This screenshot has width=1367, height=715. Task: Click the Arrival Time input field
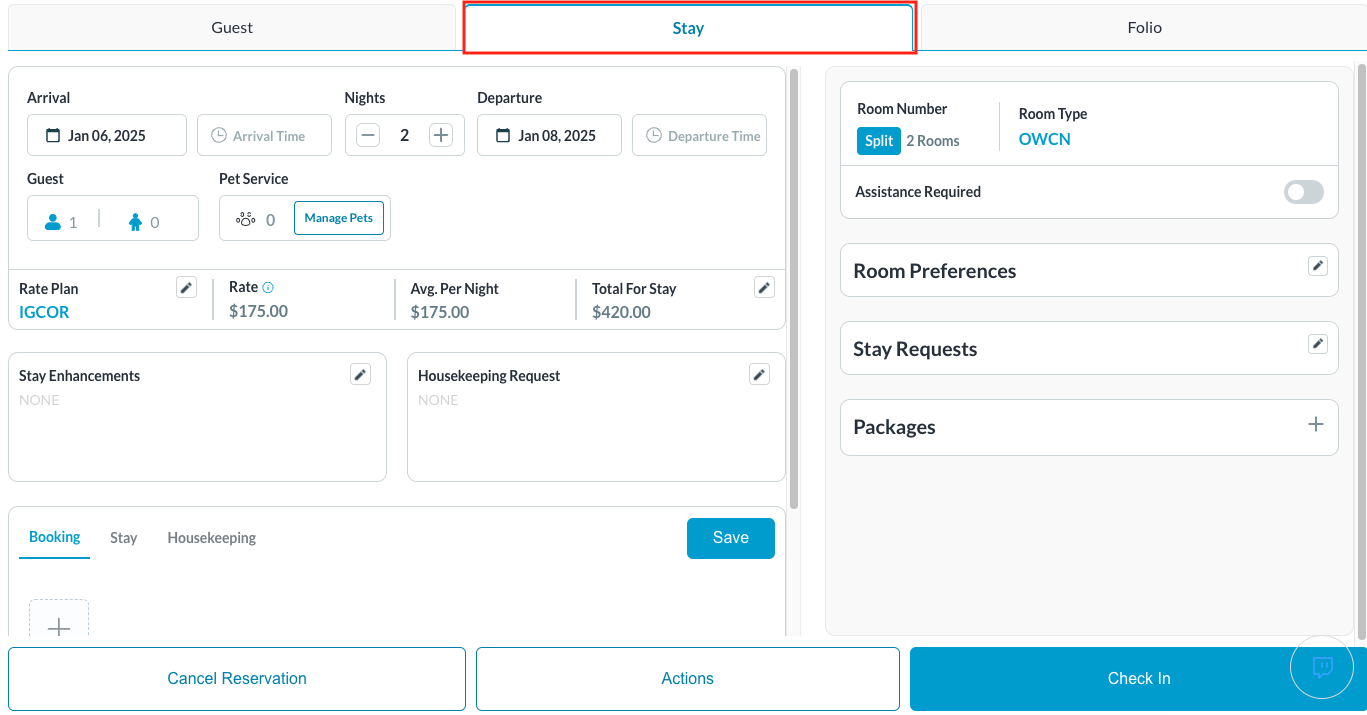click(264, 136)
